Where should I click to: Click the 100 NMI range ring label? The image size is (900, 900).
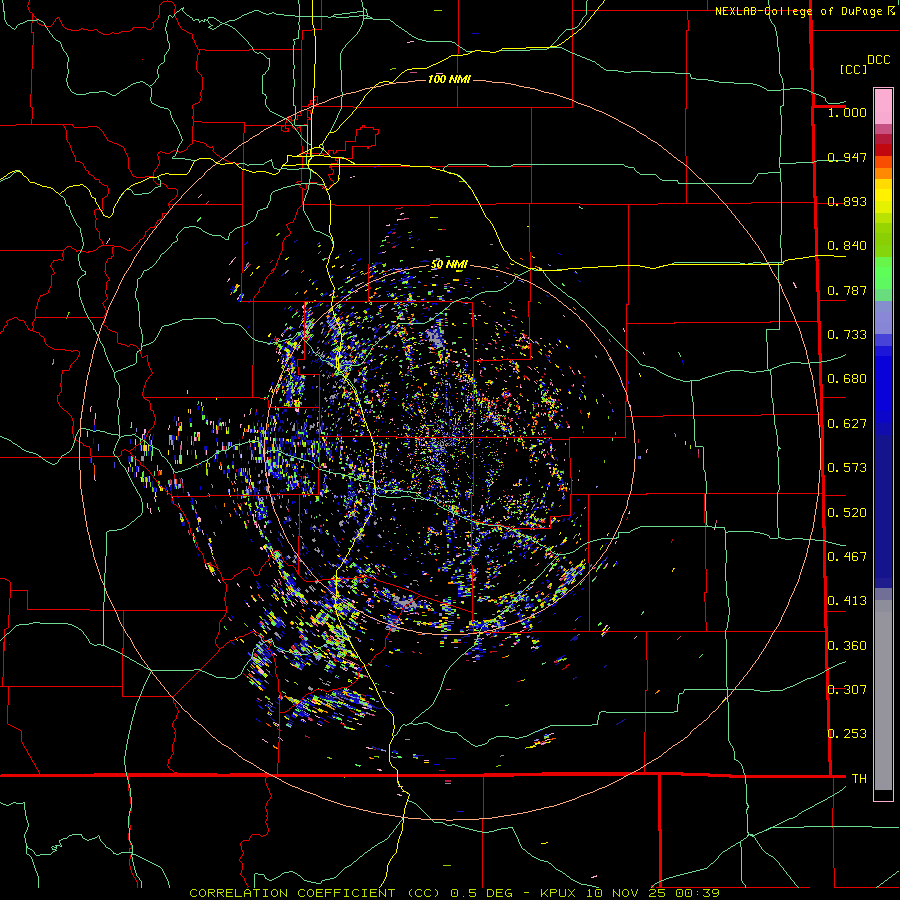pos(449,79)
